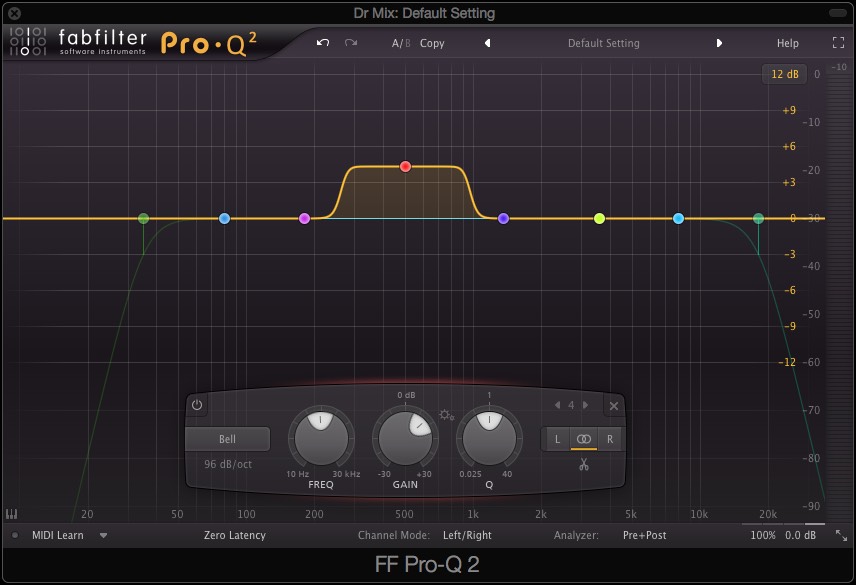This screenshot has height=585, width=856.
Task: Open the 12 dB display range selector
Action: 784,74
